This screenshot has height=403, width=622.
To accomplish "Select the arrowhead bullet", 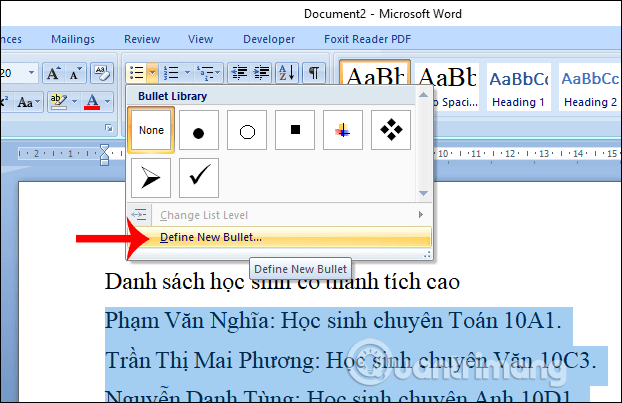I will [151, 178].
